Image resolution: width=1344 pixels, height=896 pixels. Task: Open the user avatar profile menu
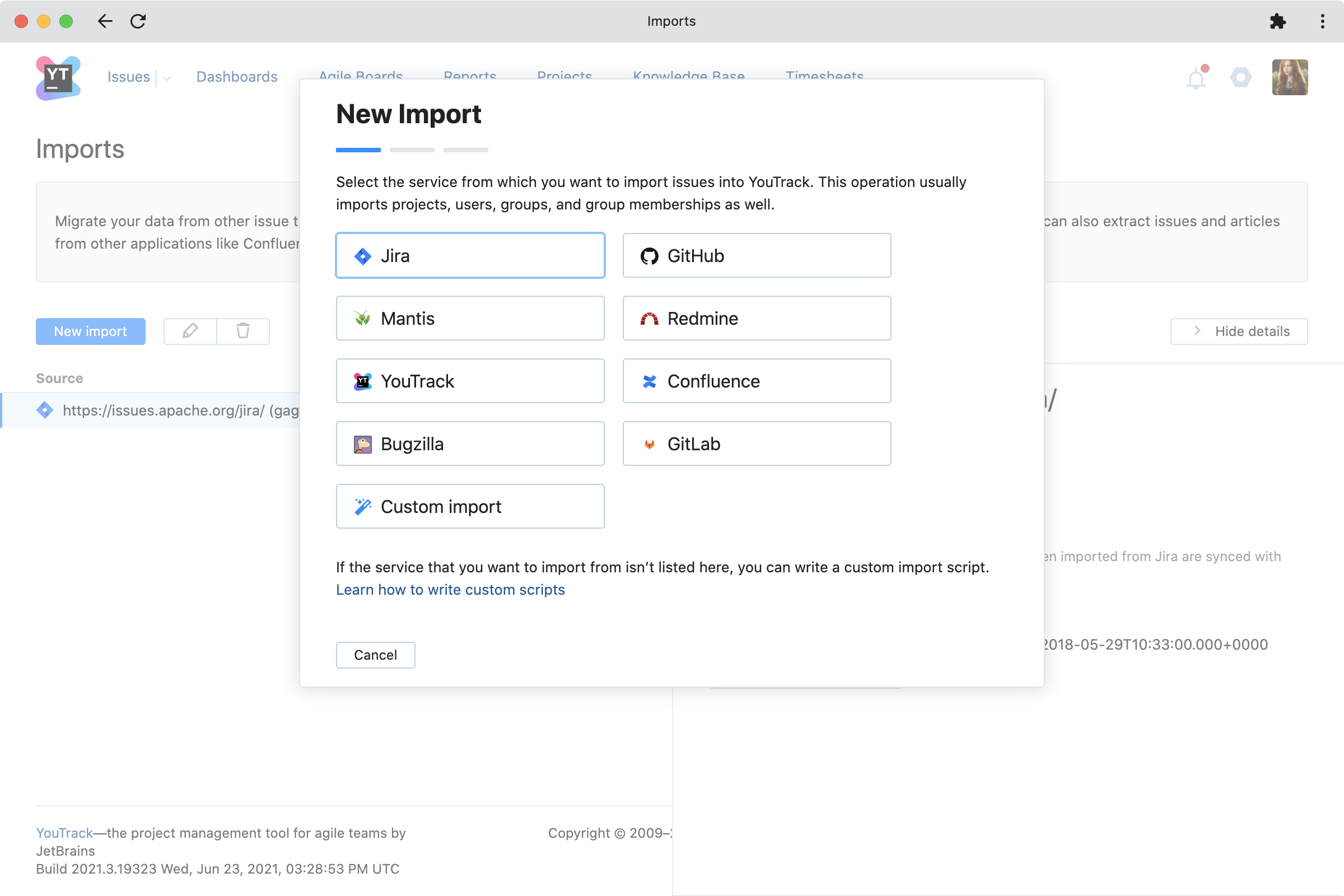coord(1289,77)
